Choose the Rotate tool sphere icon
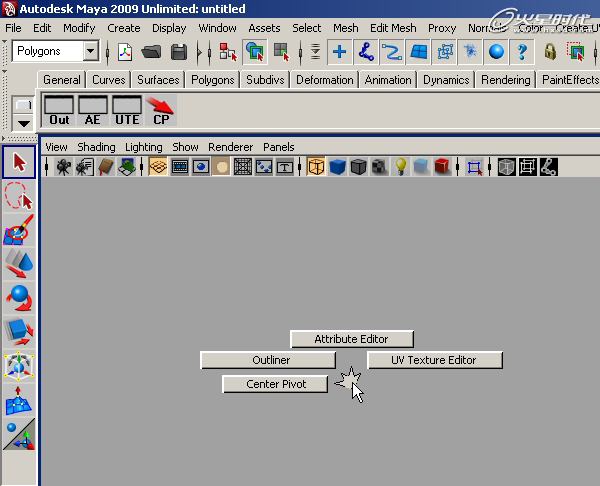This screenshot has width=600, height=486. [19, 298]
